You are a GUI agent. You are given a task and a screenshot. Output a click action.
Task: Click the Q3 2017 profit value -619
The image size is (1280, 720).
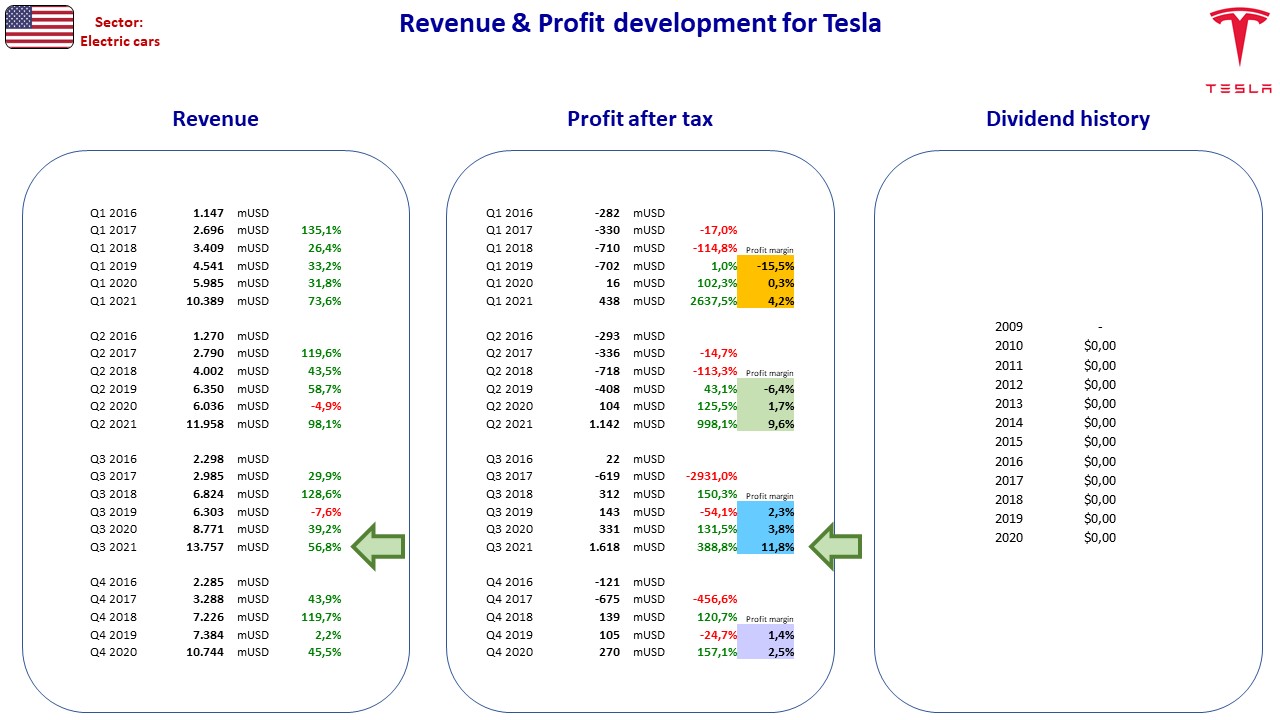[x=607, y=477]
